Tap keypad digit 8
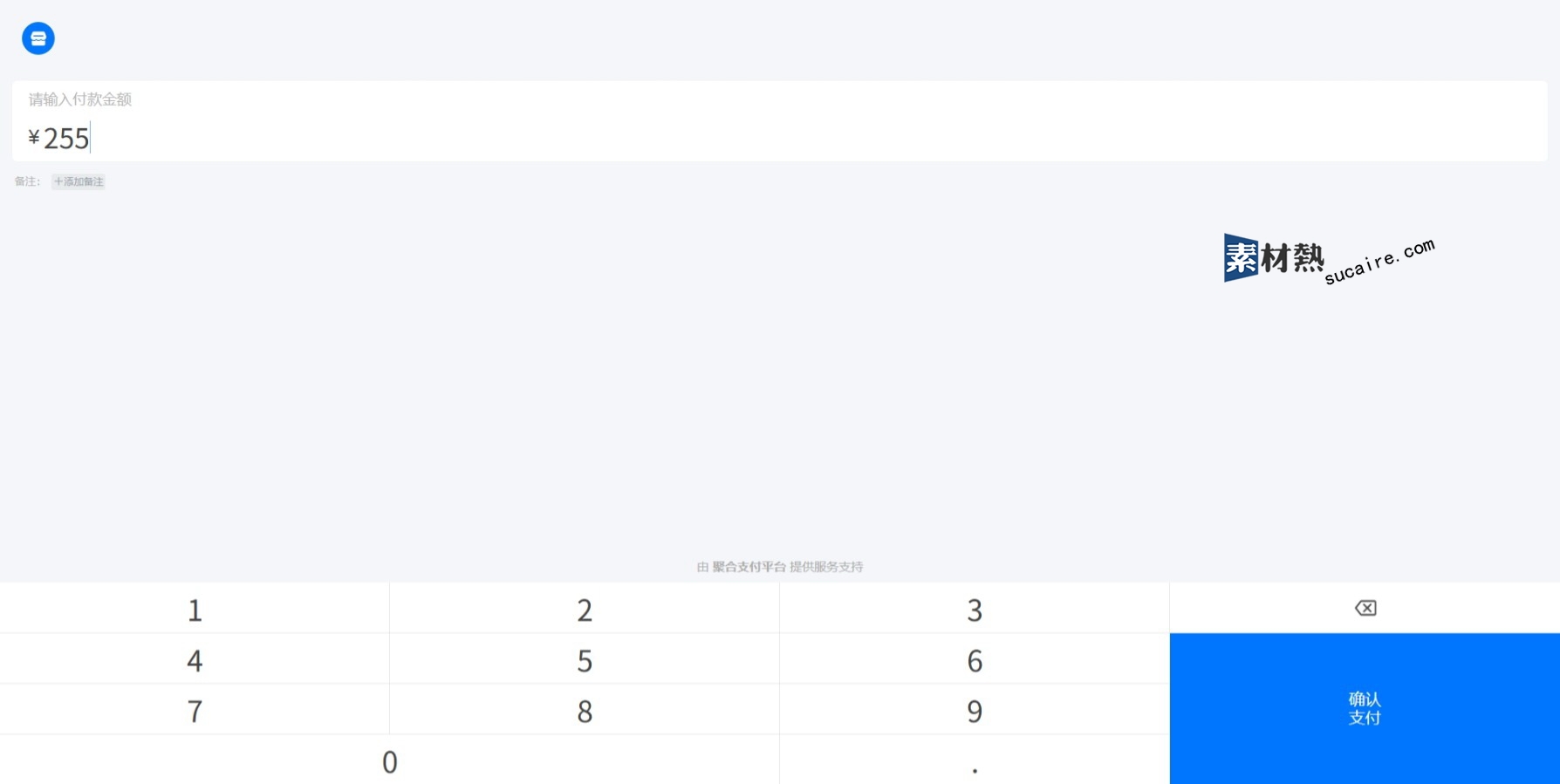 (585, 709)
